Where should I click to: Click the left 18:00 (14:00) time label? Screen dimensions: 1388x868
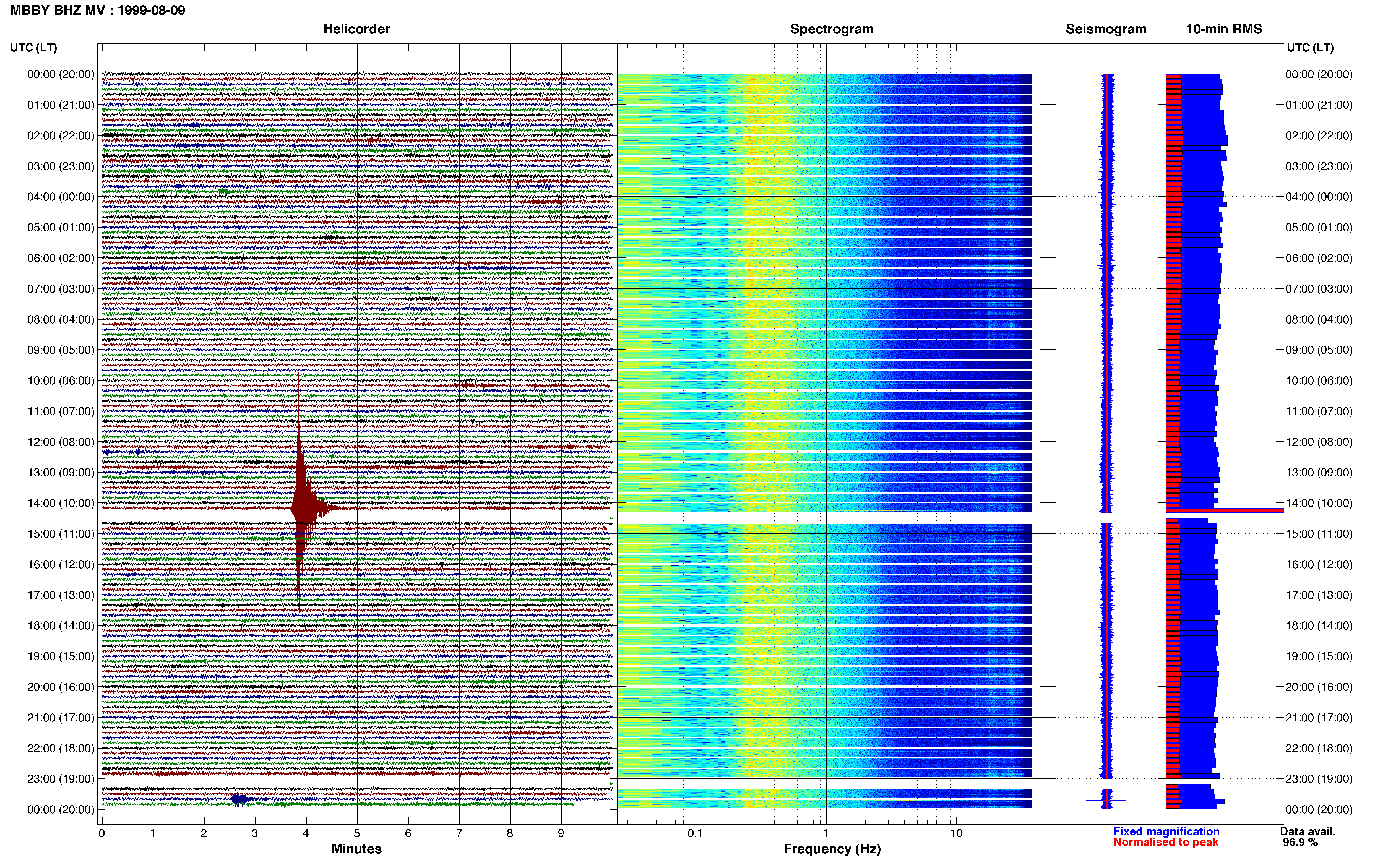pyautogui.click(x=61, y=626)
